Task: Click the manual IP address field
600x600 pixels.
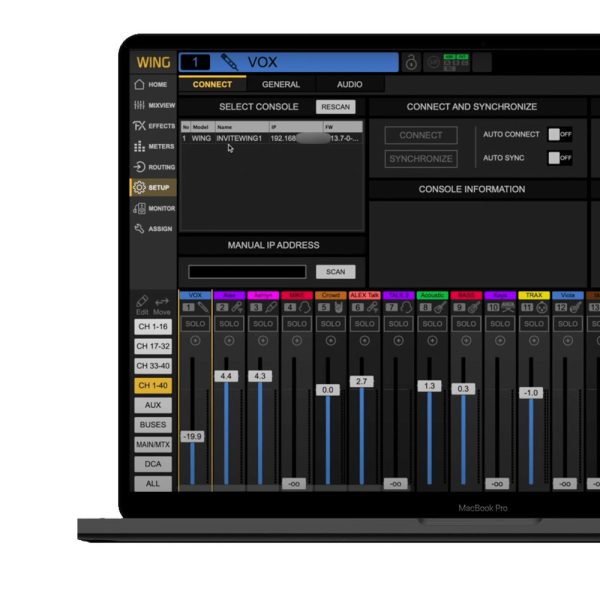Action: pyautogui.click(x=247, y=272)
